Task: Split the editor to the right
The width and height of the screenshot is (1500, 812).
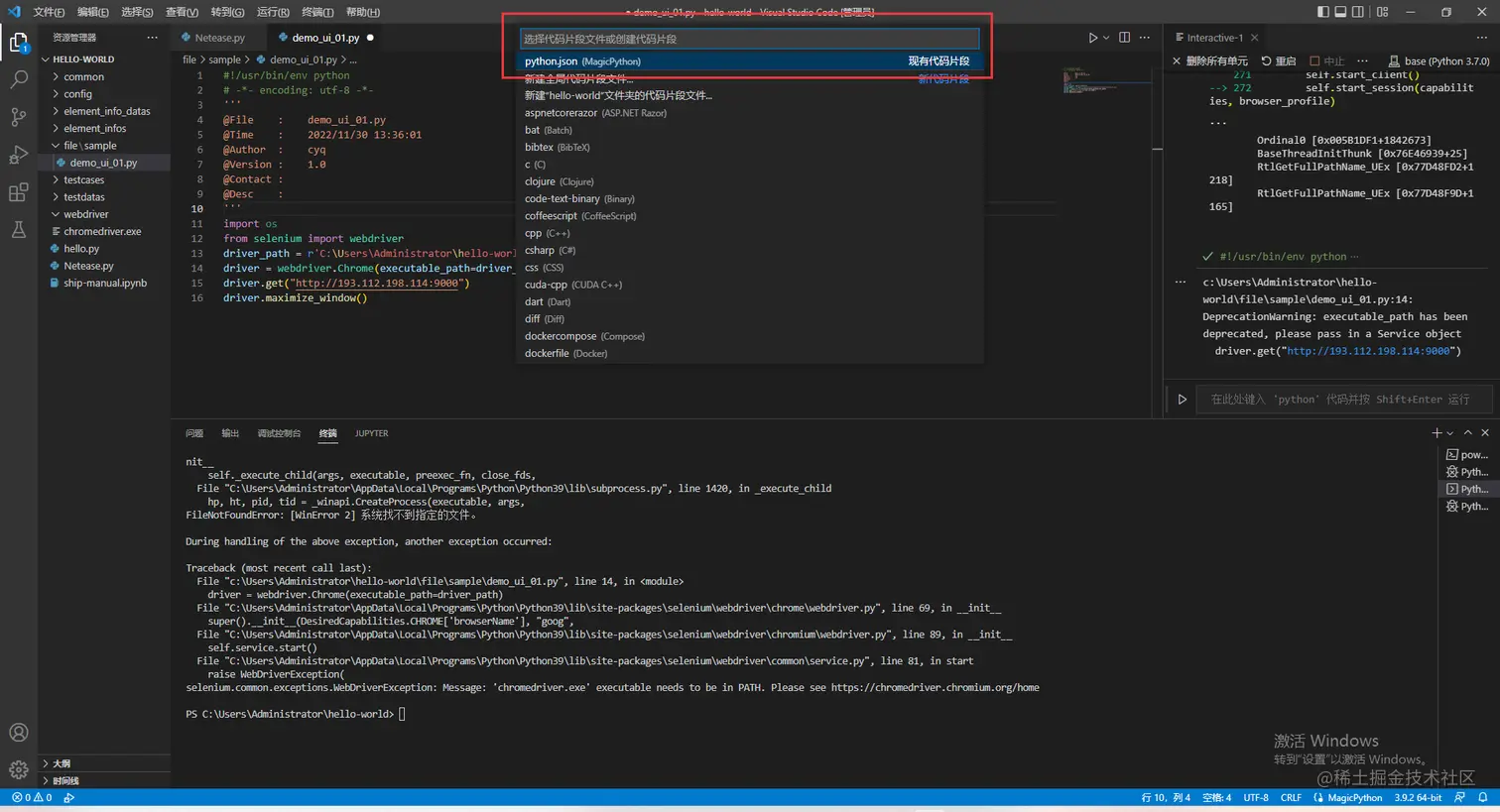Action: coord(1124,38)
